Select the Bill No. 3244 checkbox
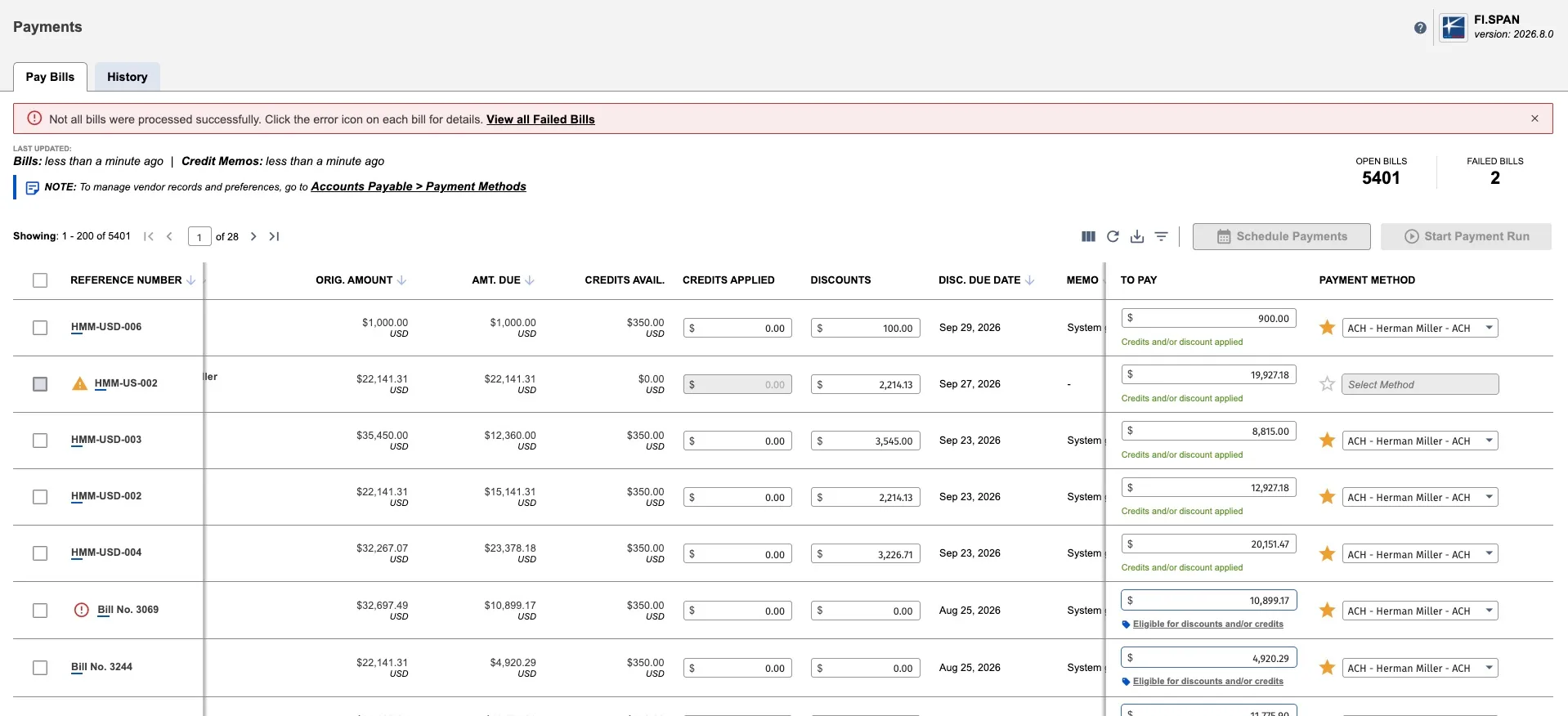The height and width of the screenshot is (716, 1568). pos(40,668)
